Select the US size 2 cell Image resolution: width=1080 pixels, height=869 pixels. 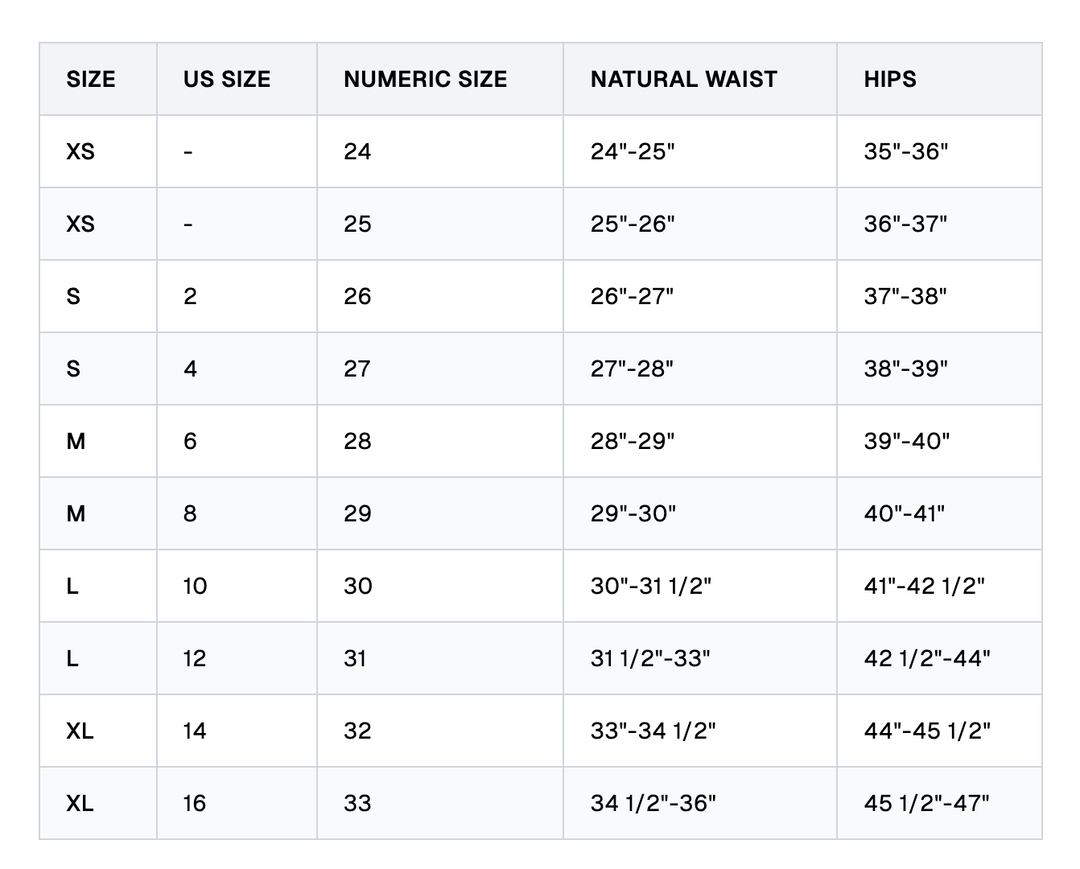(190, 297)
